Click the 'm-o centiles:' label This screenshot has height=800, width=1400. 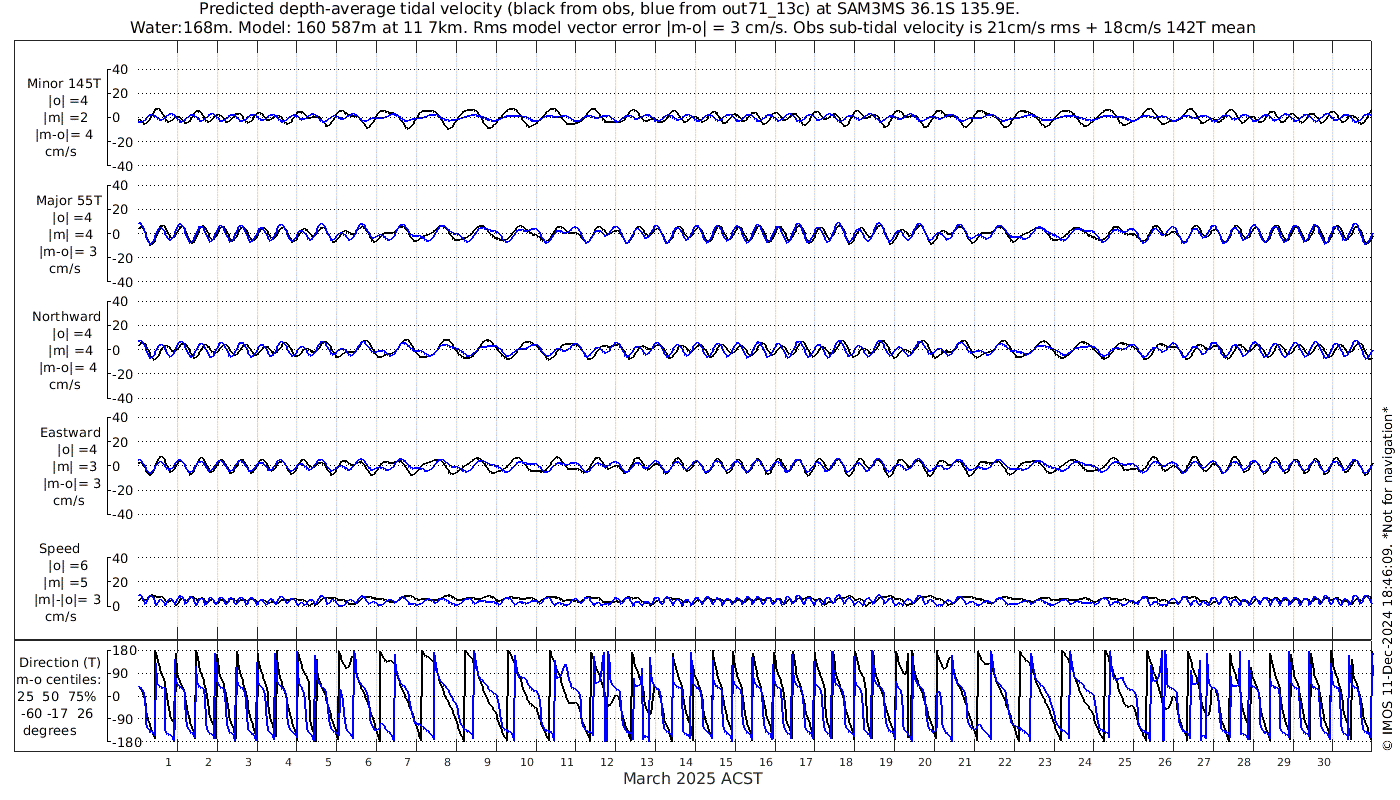coord(60,679)
